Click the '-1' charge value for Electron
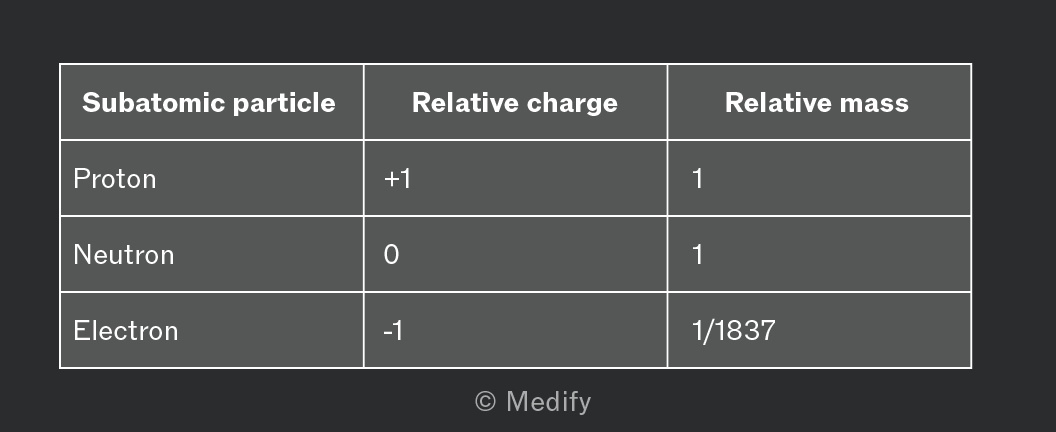 point(393,331)
